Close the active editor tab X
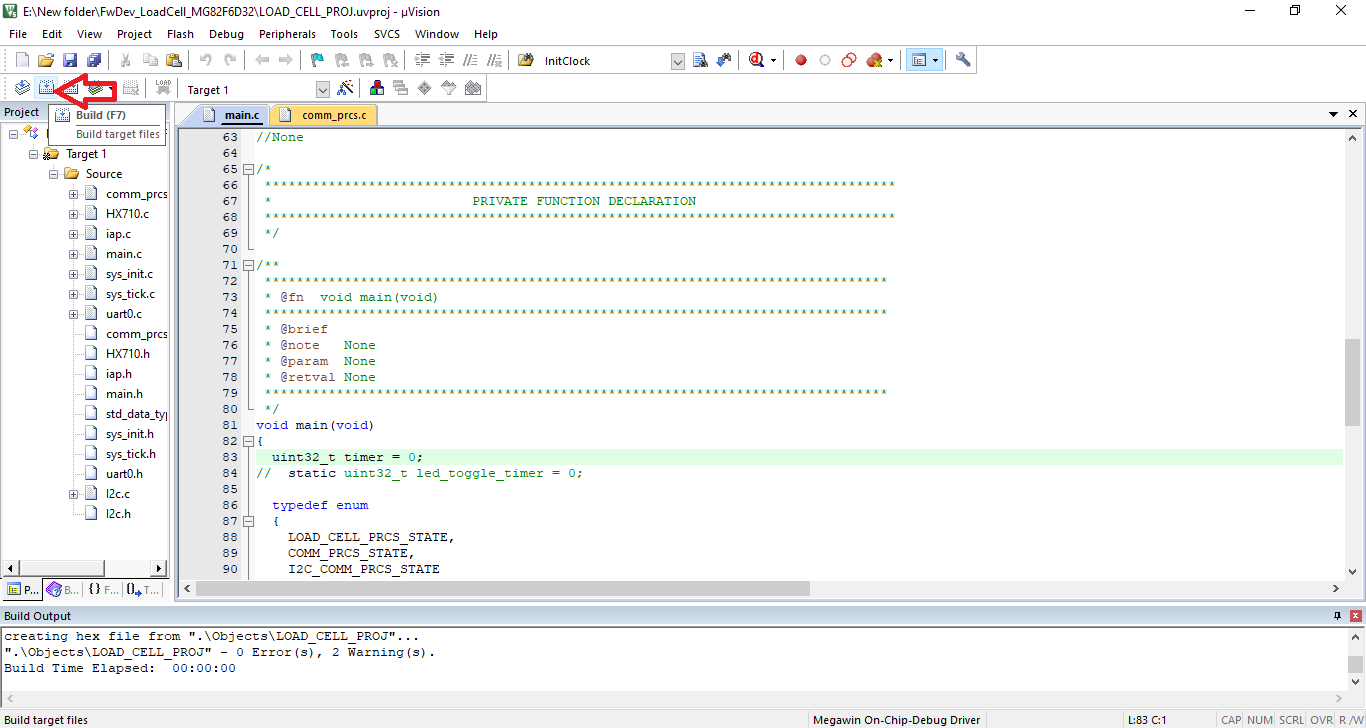This screenshot has height=728, width=1366. click(1353, 115)
